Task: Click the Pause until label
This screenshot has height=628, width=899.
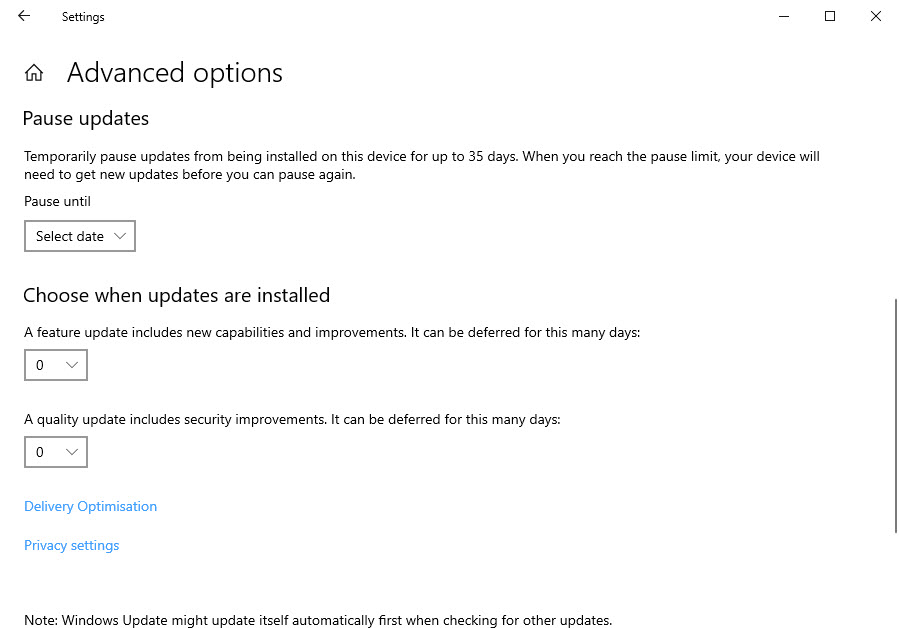Action: click(x=57, y=201)
